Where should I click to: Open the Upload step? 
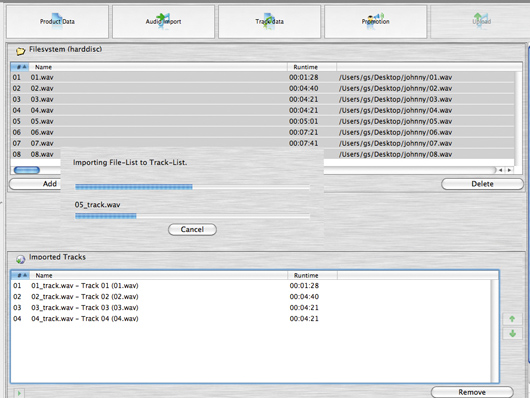[481, 22]
